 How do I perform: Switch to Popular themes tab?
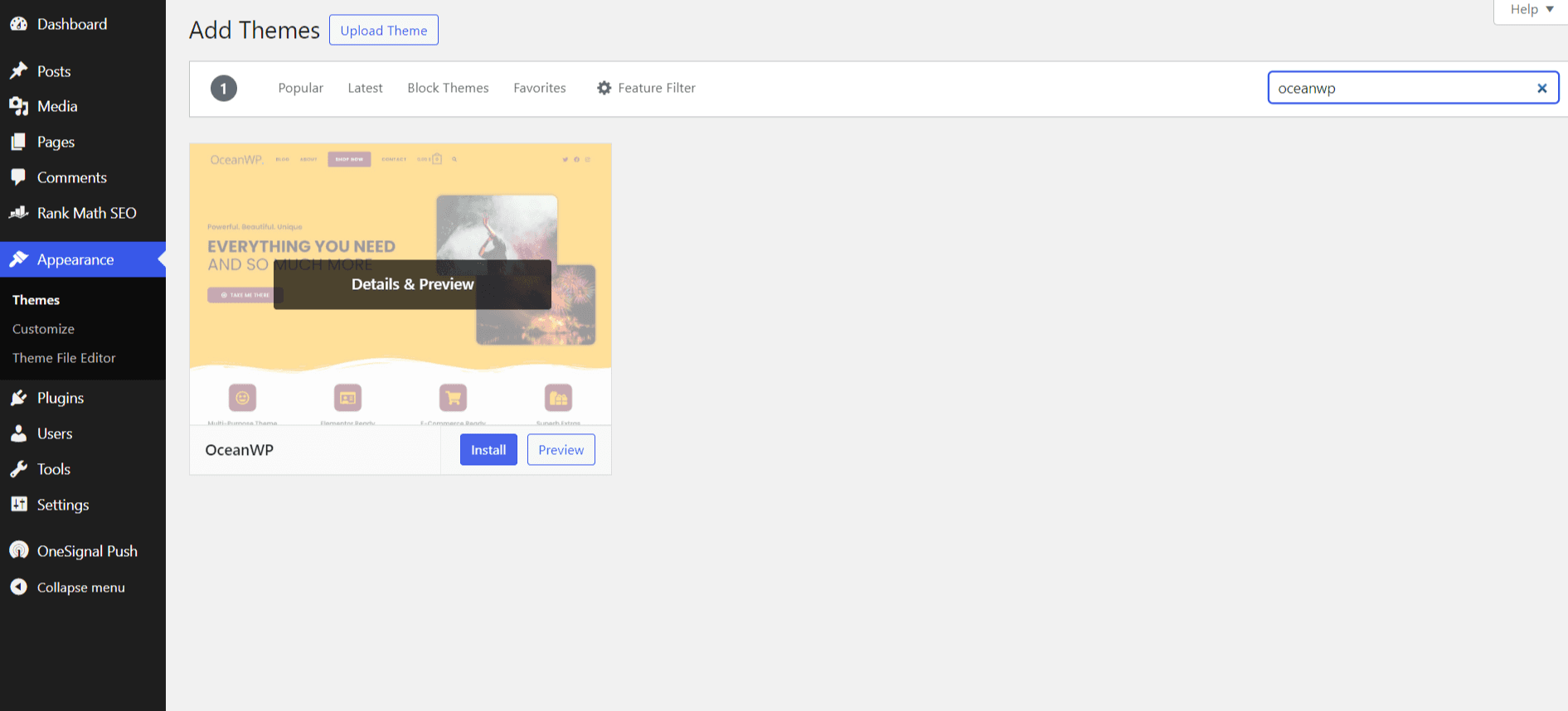click(x=300, y=88)
